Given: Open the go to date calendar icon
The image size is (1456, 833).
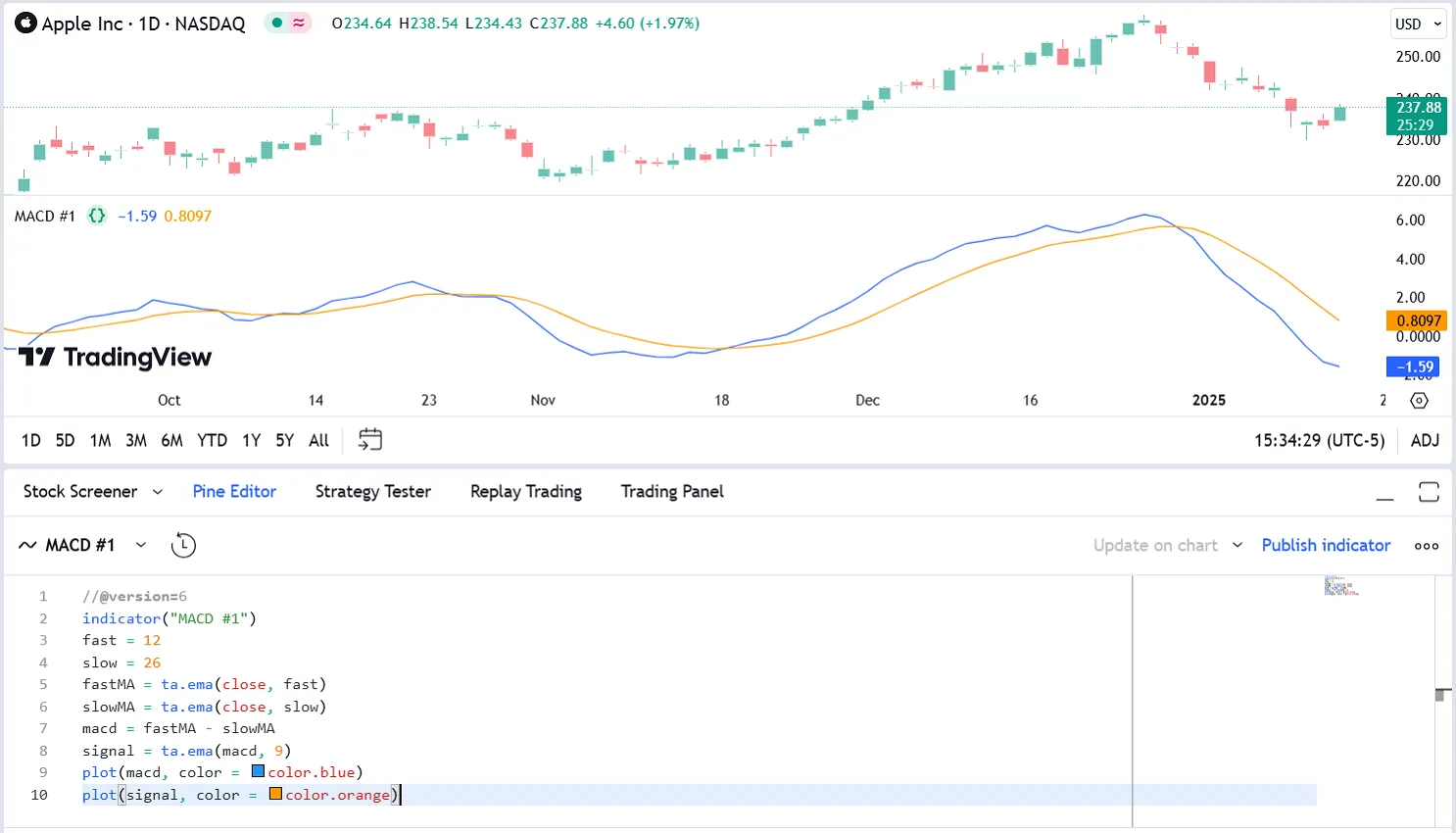Looking at the screenshot, I should [370, 440].
